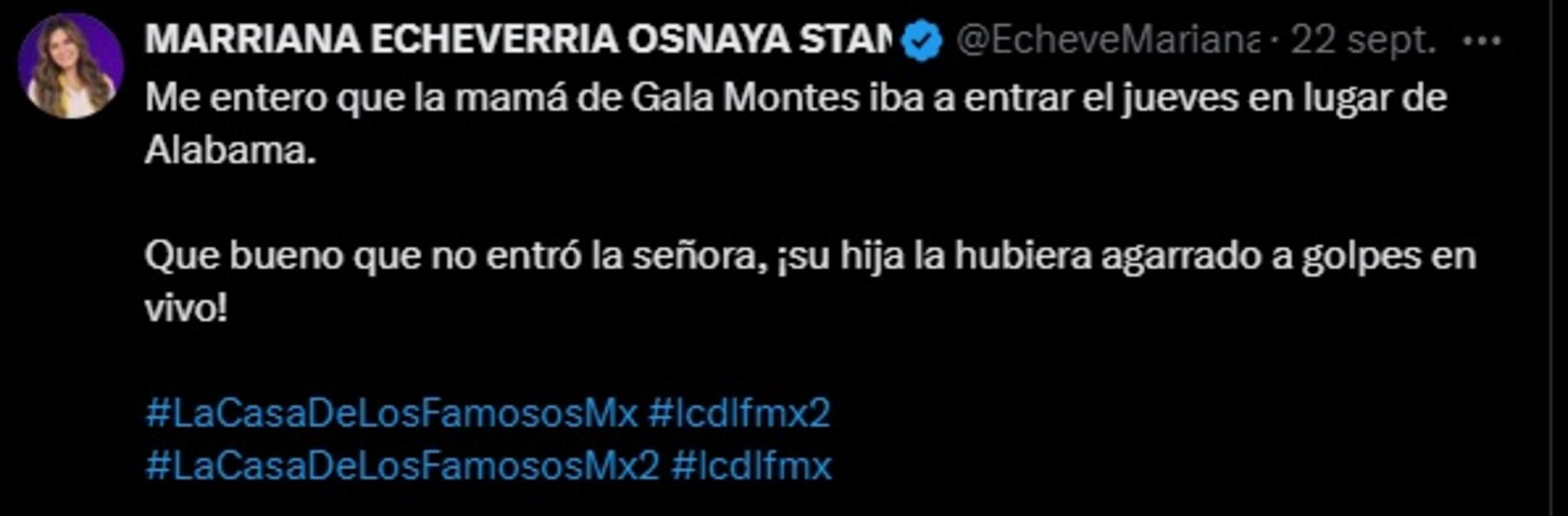Image resolution: width=1568 pixels, height=516 pixels.
Task: Click the word Alabama in the tweet
Action: (230, 151)
